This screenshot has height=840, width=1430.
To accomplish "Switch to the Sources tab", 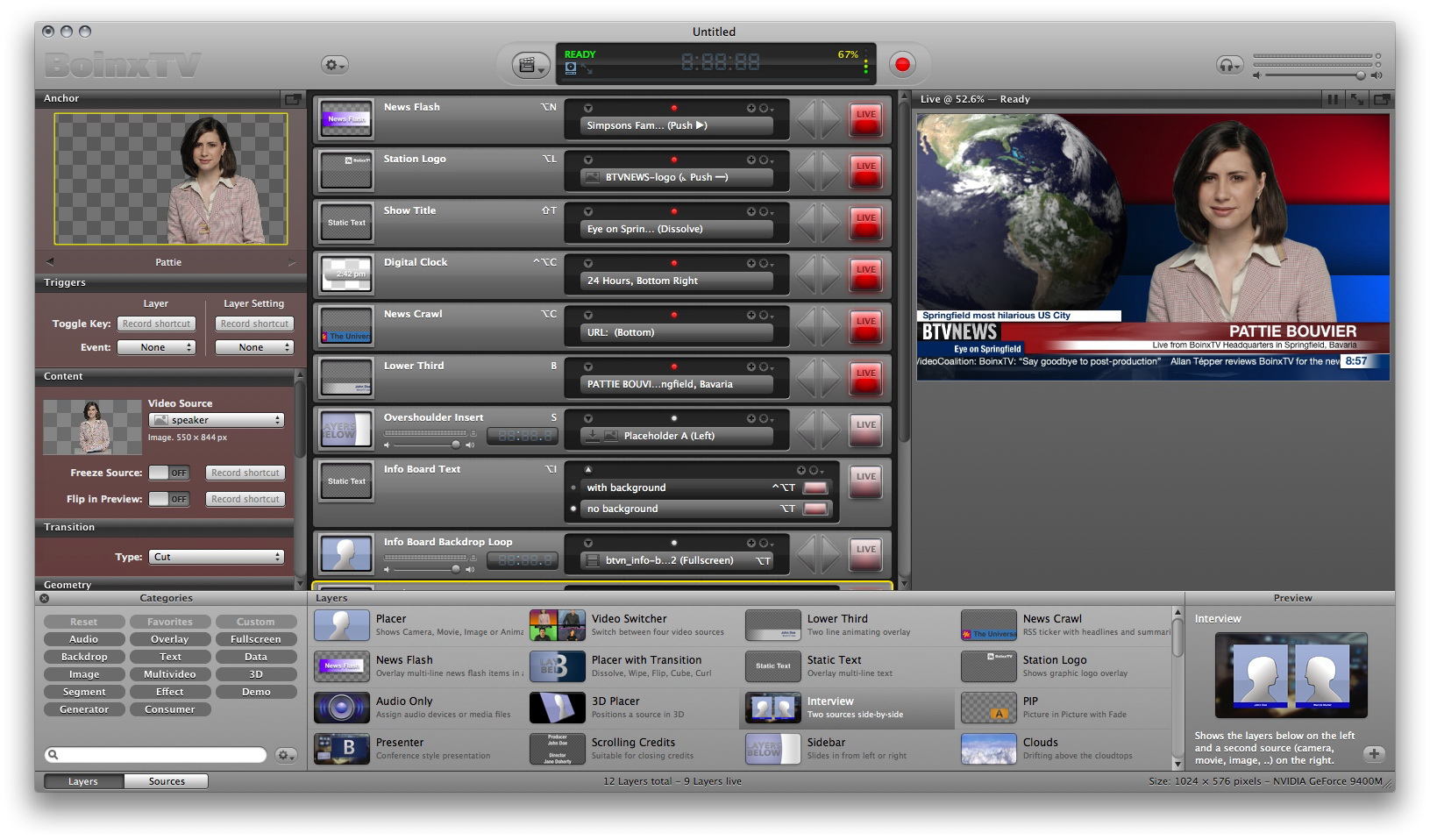I will pos(167,781).
